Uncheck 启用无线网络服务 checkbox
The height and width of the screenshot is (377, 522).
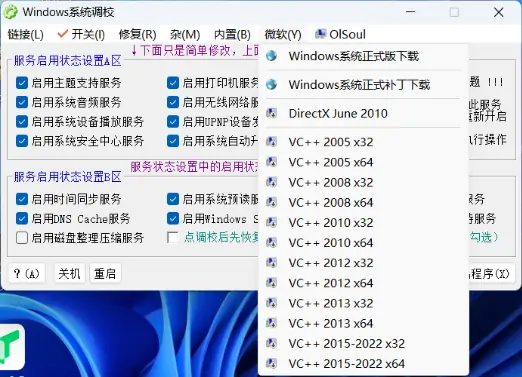tap(173, 102)
